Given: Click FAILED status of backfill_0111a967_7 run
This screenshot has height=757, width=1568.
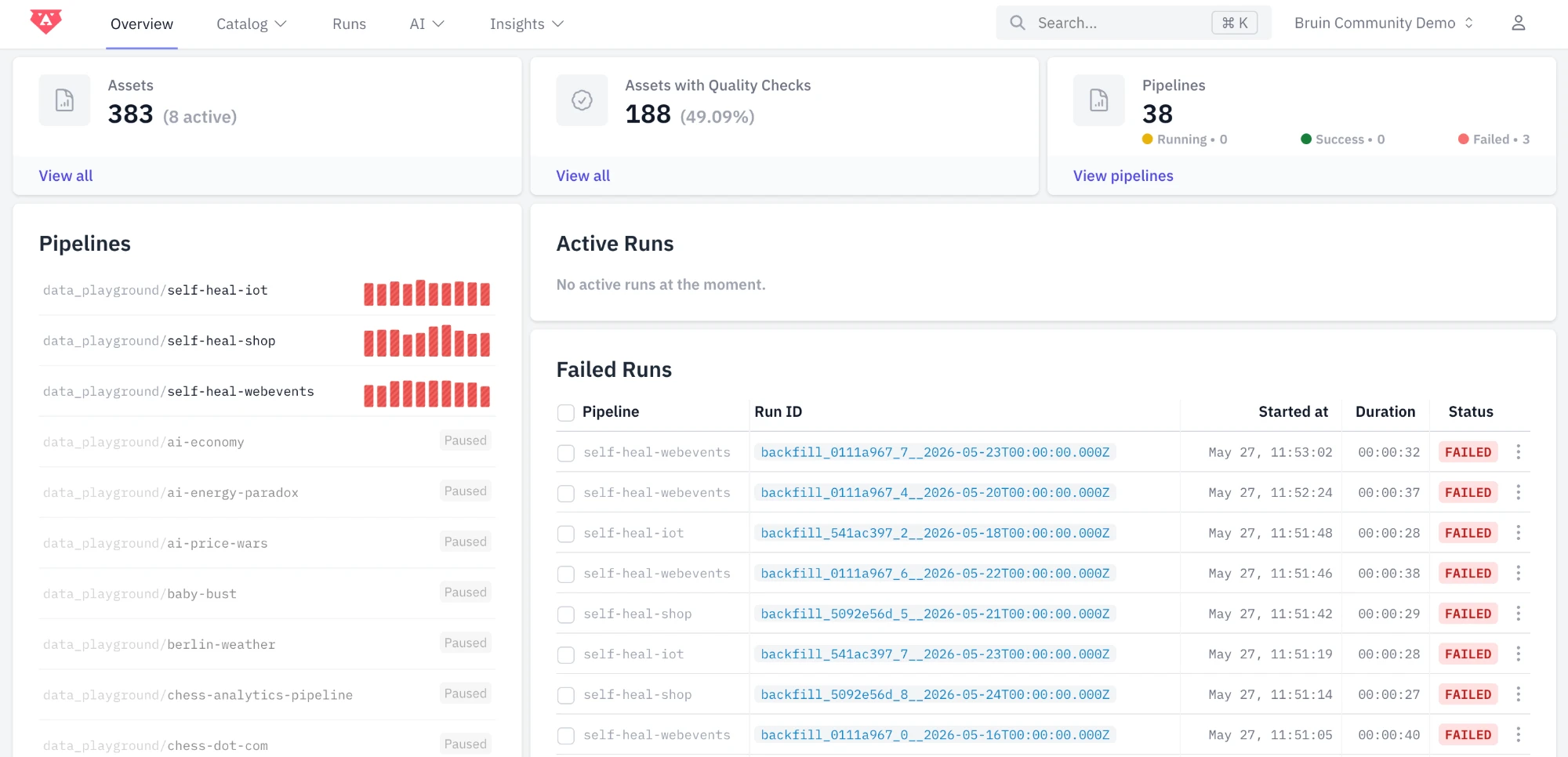Looking at the screenshot, I should pos(1468,452).
